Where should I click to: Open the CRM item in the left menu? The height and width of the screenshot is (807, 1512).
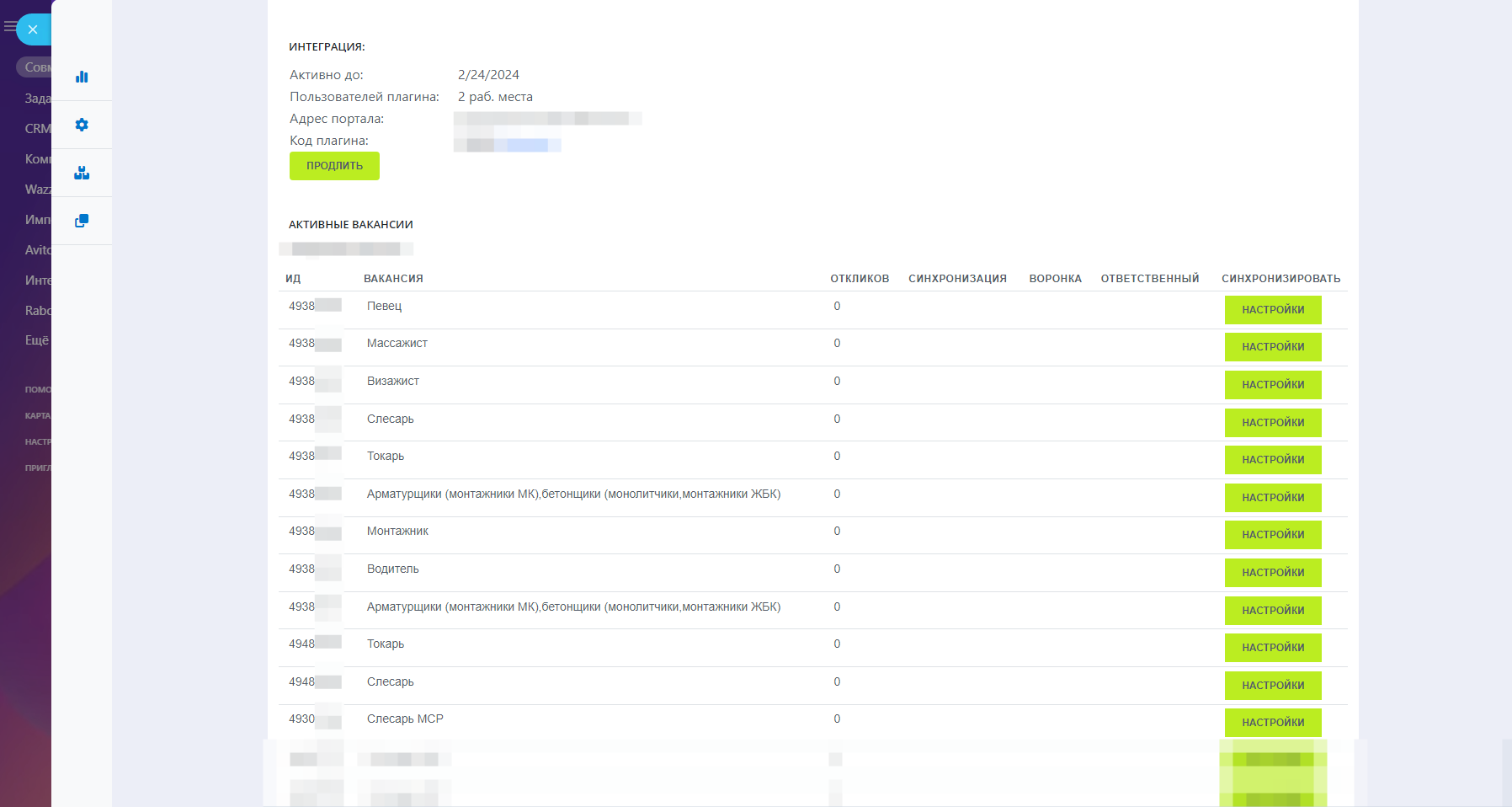pyautogui.click(x=38, y=129)
